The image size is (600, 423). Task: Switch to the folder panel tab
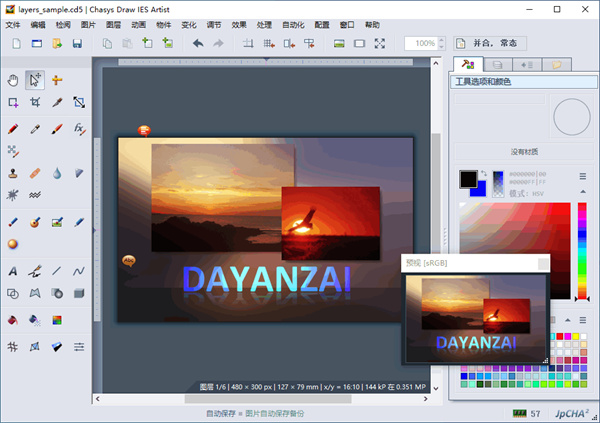point(557,65)
